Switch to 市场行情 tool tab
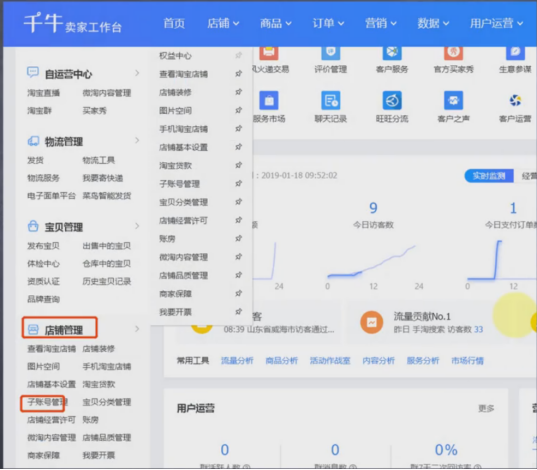This screenshot has height=470, width=537. [x=467, y=360]
